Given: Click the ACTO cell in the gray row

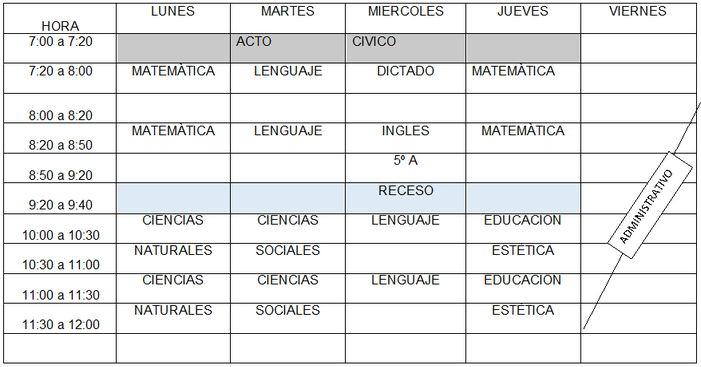Looking at the screenshot, I should (x=288, y=48).
